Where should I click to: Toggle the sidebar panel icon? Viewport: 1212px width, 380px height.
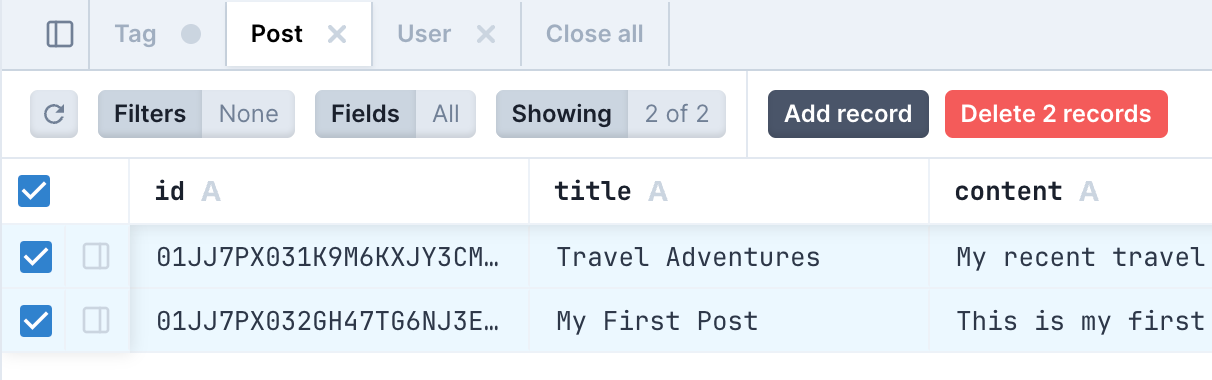pyautogui.click(x=60, y=34)
